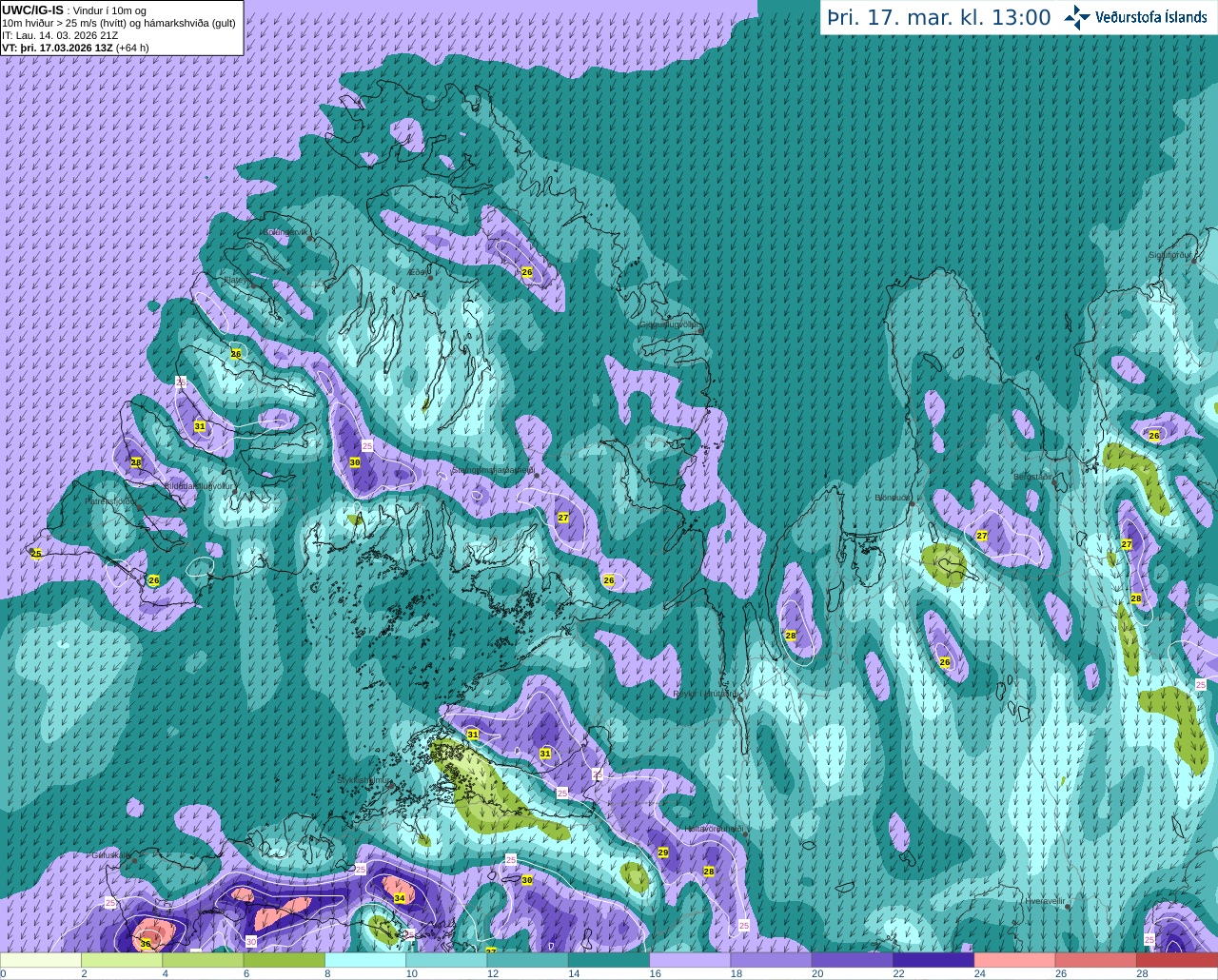Select the 12–14 m/s teal legend swatch
Screen dimensions: 1218x980
tap(528, 960)
